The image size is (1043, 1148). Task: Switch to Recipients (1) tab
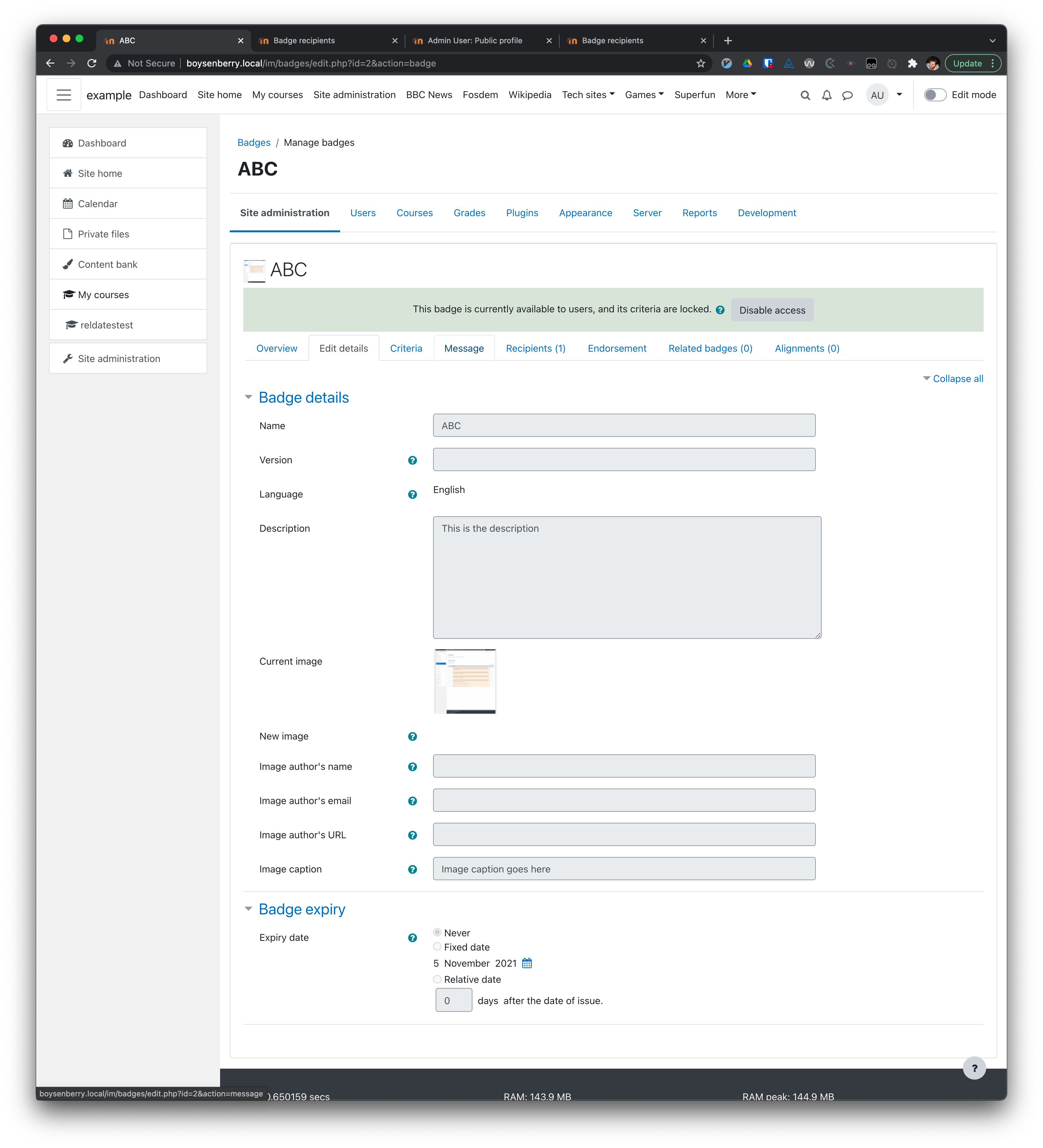[535, 348]
